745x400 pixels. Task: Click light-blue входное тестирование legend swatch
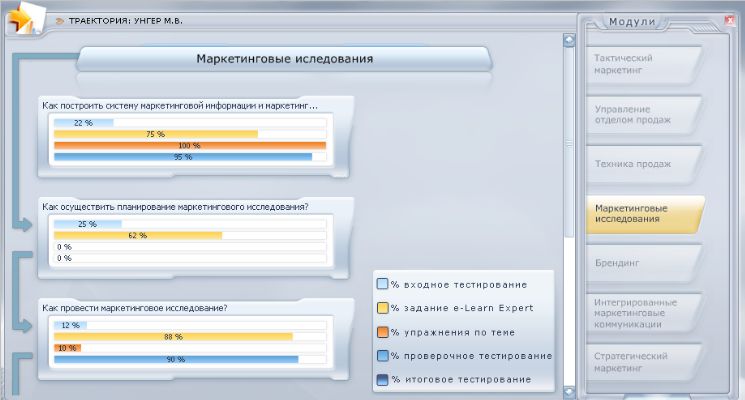(x=382, y=284)
